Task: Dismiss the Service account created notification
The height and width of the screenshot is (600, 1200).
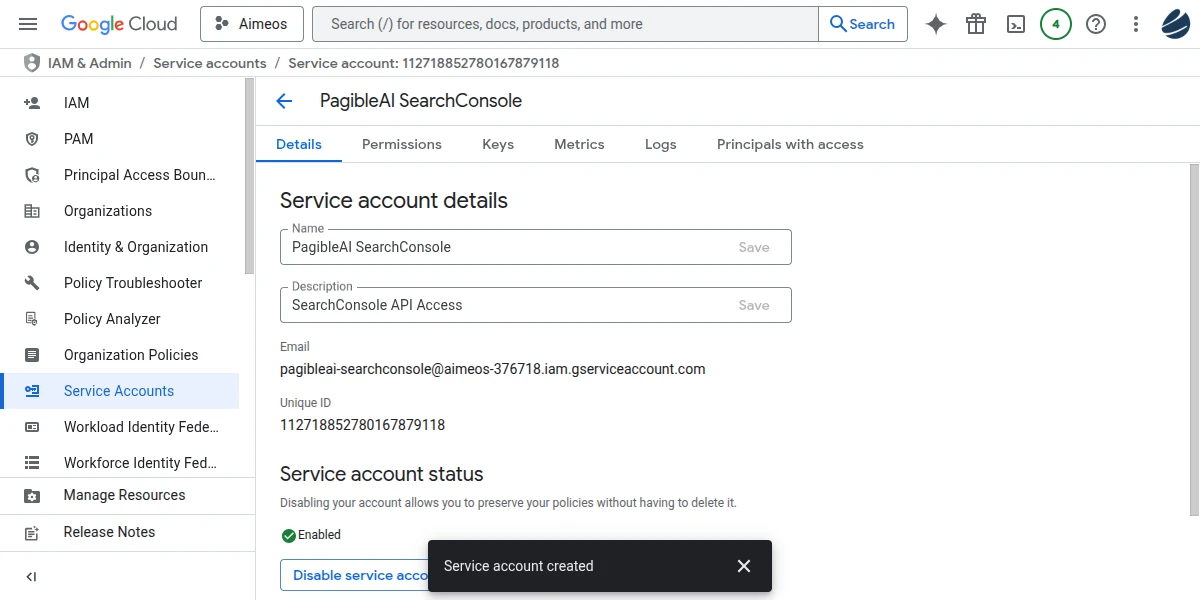Action: pyautogui.click(x=743, y=566)
